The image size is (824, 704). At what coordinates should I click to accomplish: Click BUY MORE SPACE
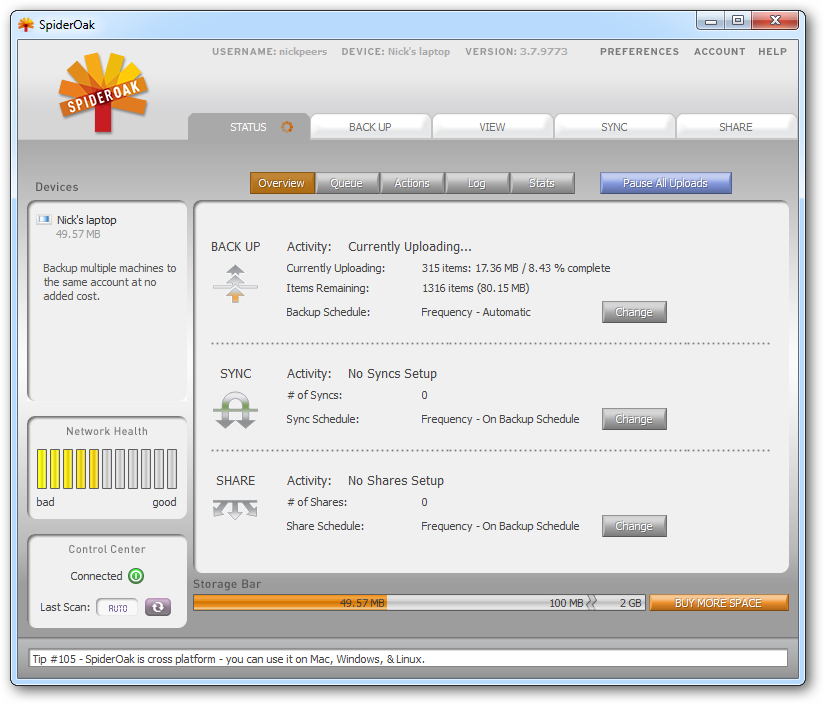[718, 603]
